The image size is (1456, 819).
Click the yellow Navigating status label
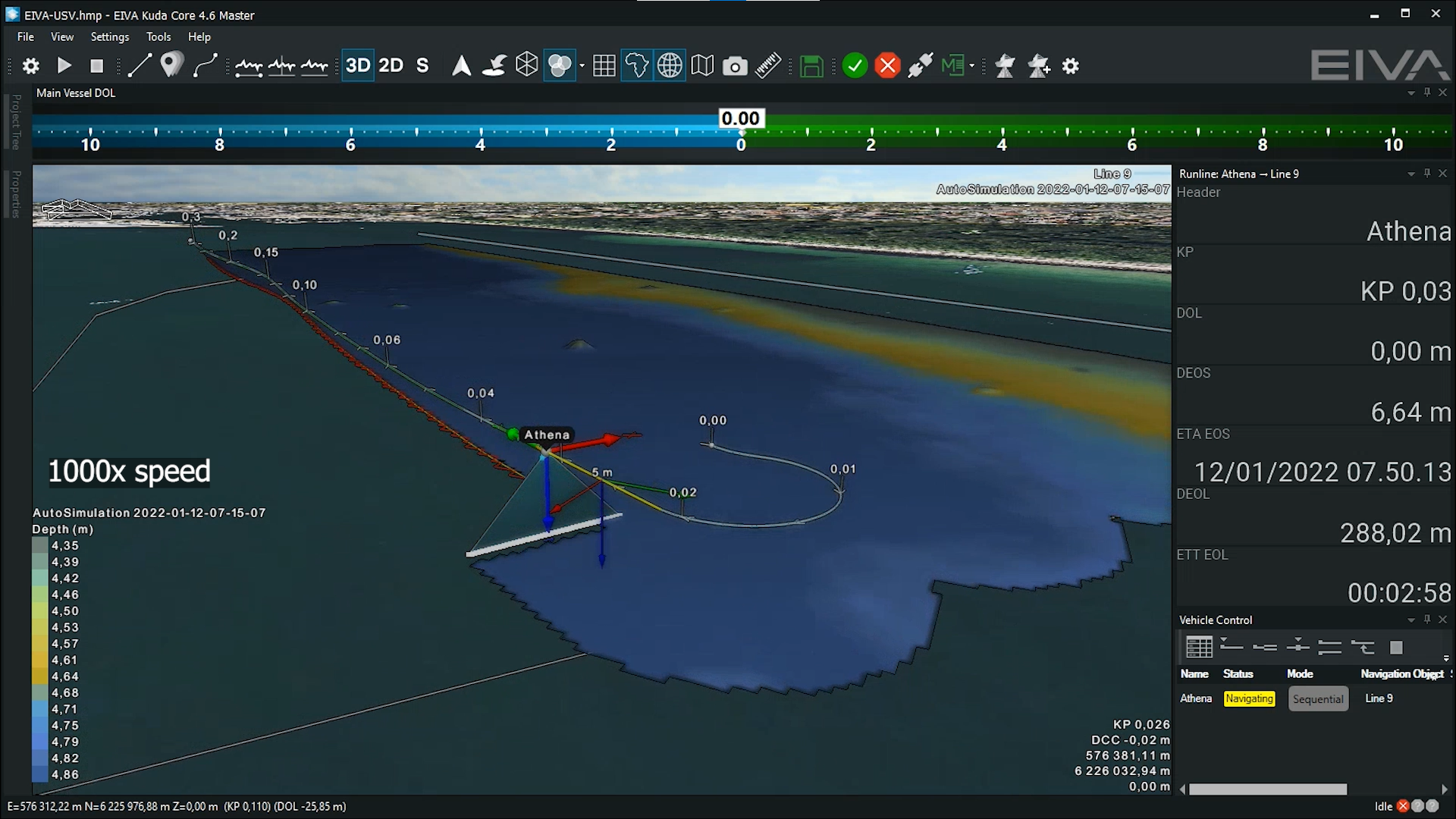[x=1249, y=699]
